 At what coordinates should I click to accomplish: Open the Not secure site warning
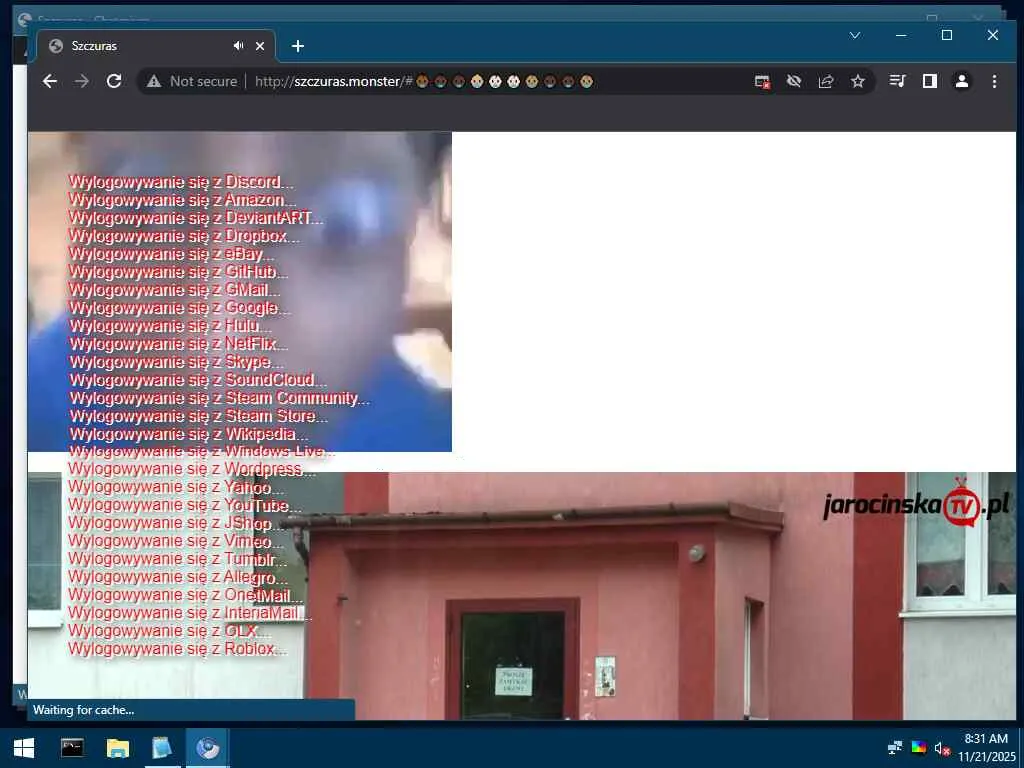(192, 81)
